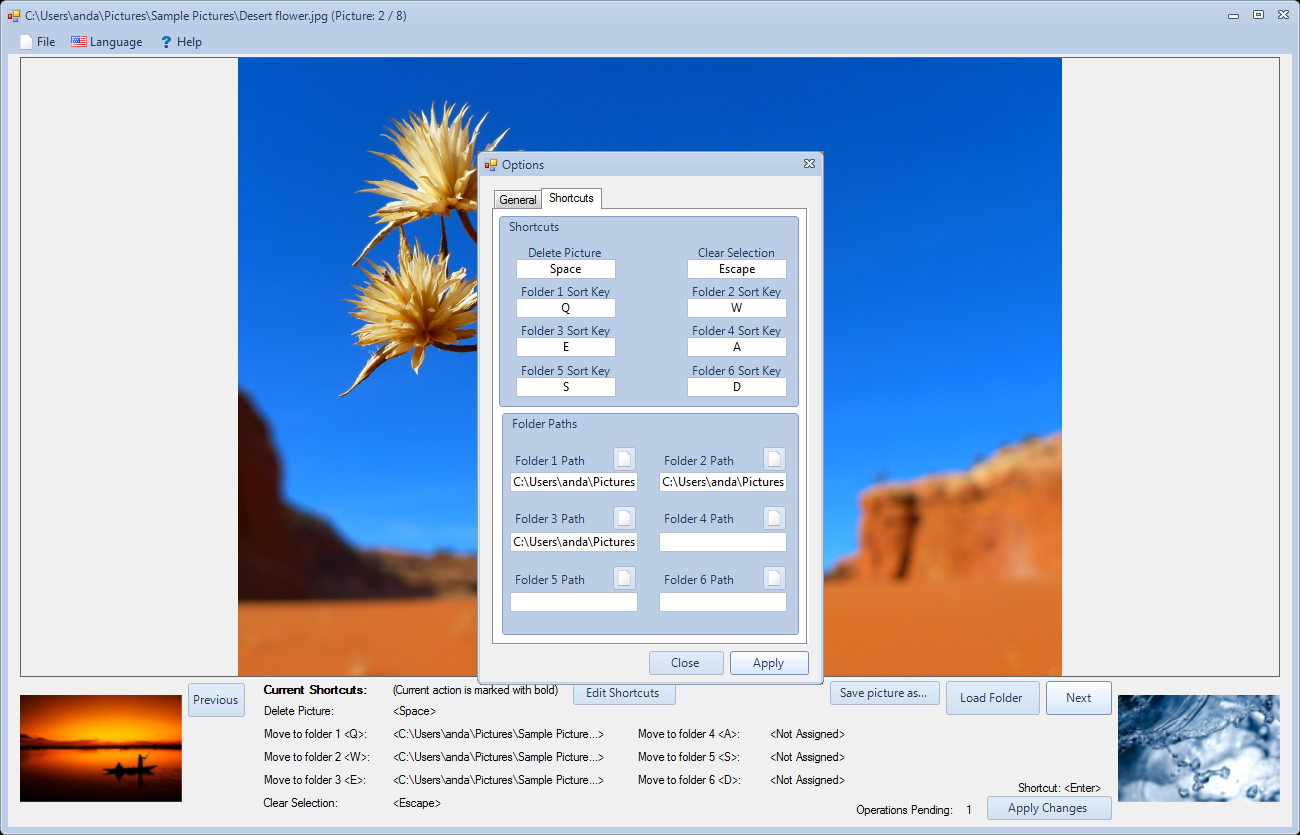Open the Language menu

click(x=106, y=42)
